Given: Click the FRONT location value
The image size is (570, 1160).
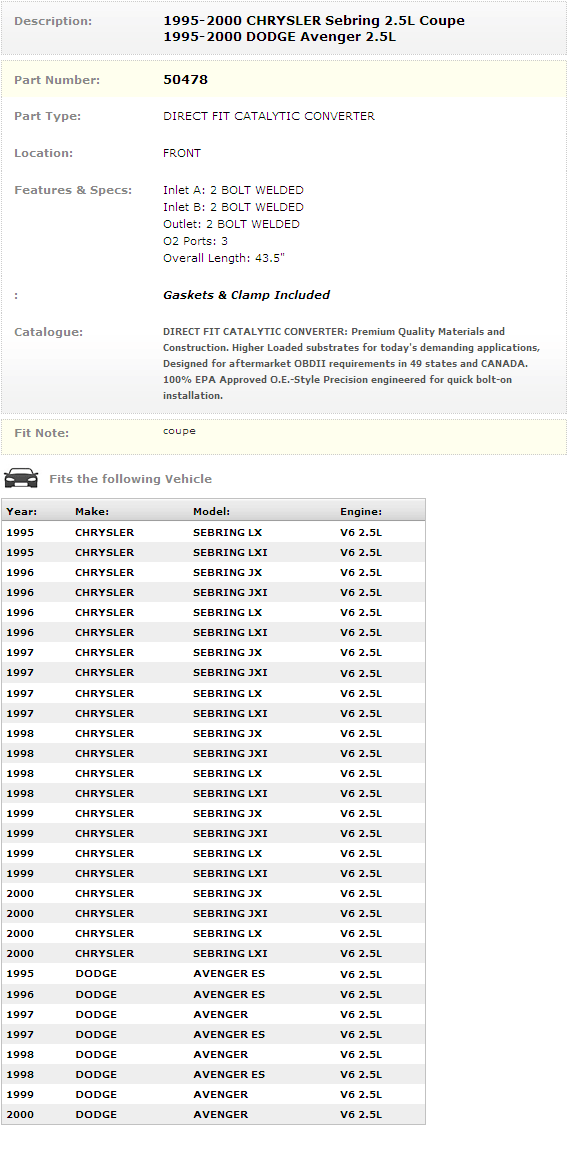Looking at the screenshot, I should (x=182, y=153).
